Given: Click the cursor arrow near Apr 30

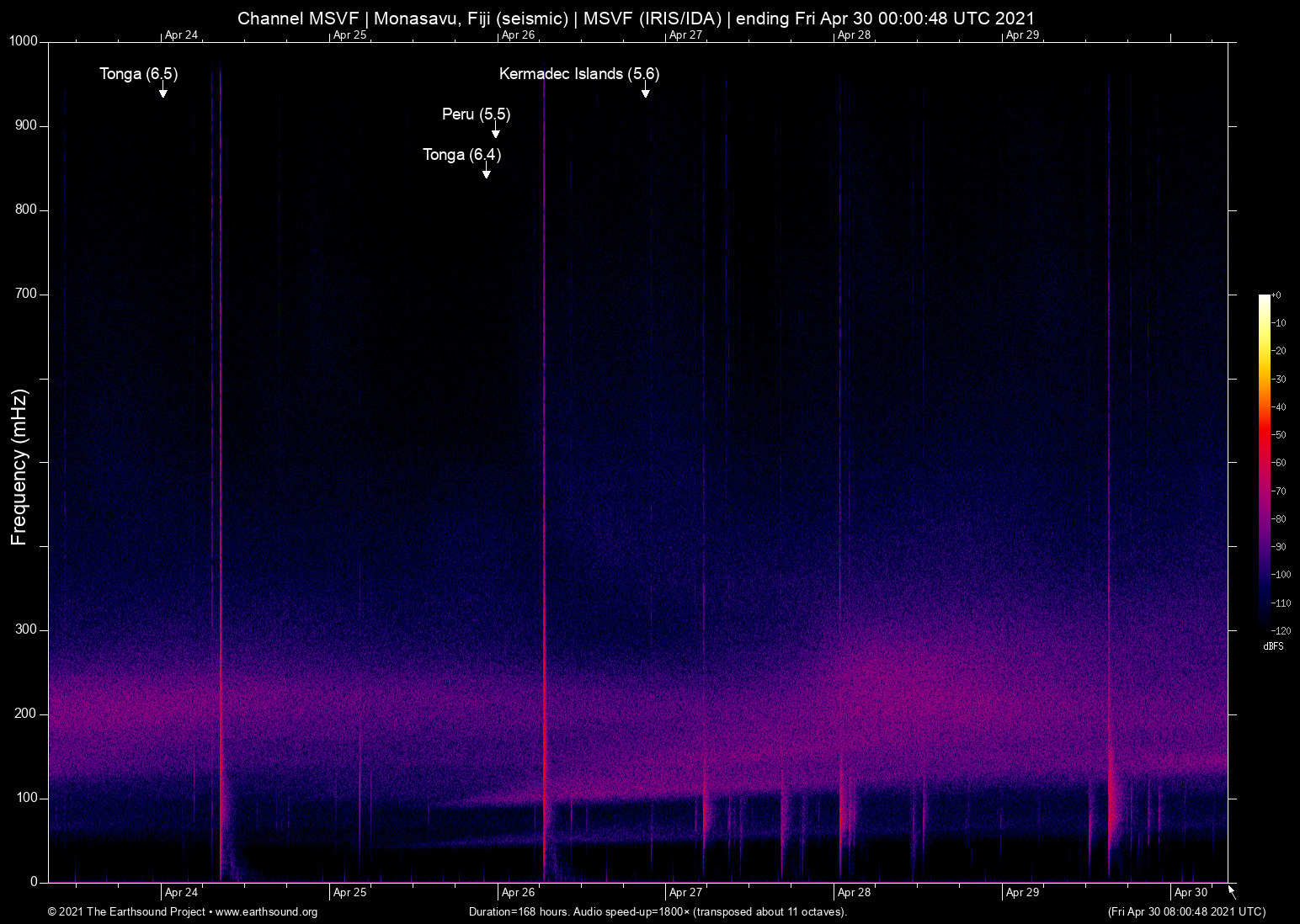Looking at the screenshot, I should (x=1230, y=892).
